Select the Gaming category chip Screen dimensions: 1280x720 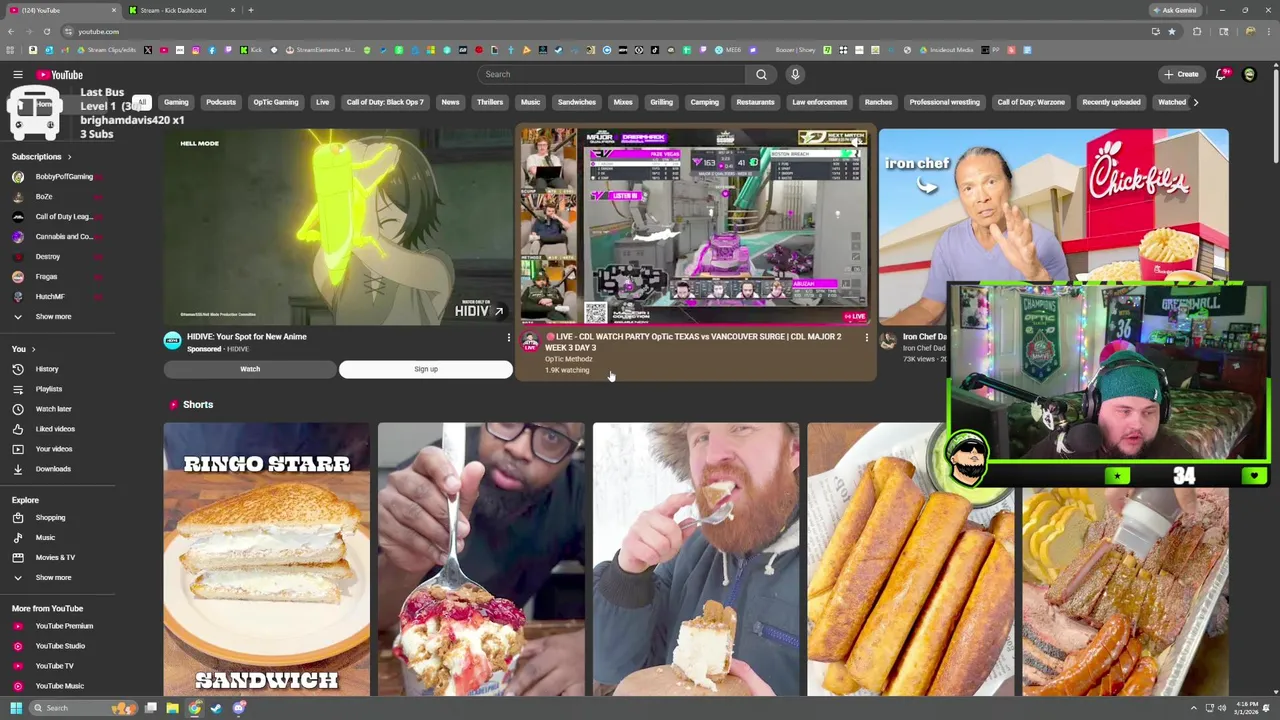tap(176, 102)
